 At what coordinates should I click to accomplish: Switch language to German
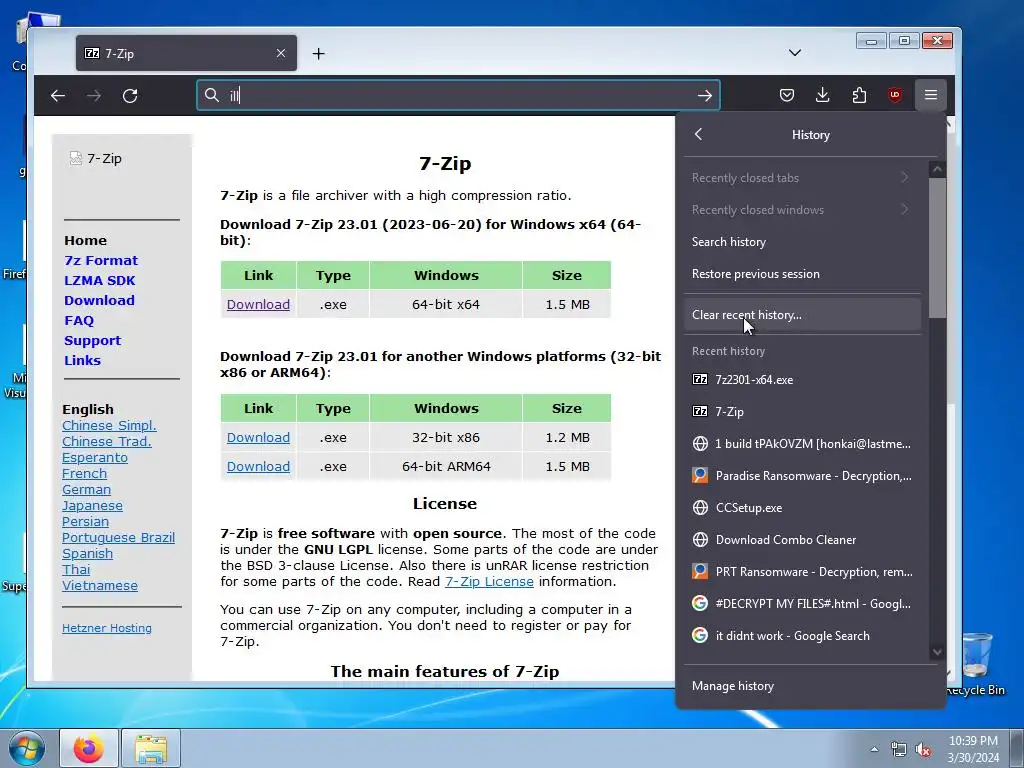click(86, 490)
